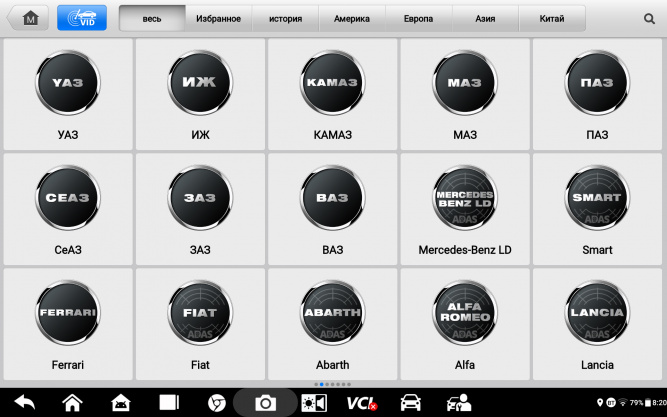The width and height of the screenshot is (667, 417).
Task: Go back to the M home screen
Action: 28,18
